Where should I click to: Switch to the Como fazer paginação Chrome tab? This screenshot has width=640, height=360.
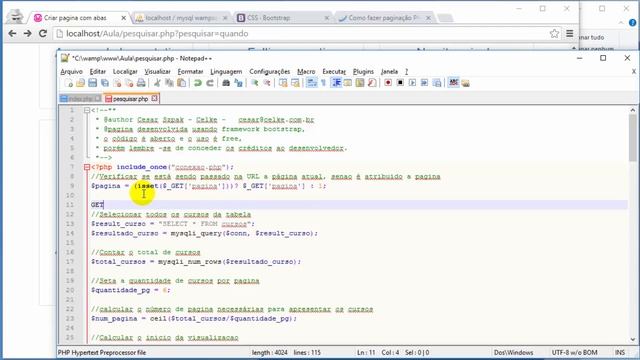click(x=384, y=18)
